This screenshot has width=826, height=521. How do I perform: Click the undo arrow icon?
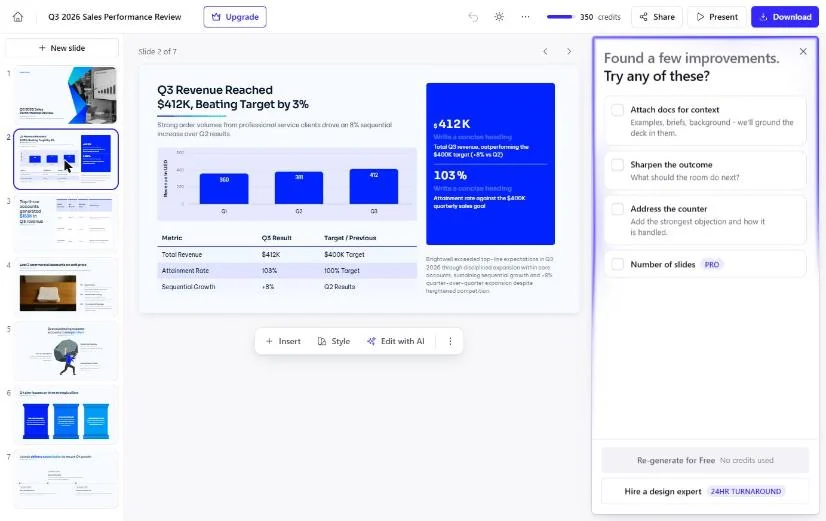click(x=473, y=17)
